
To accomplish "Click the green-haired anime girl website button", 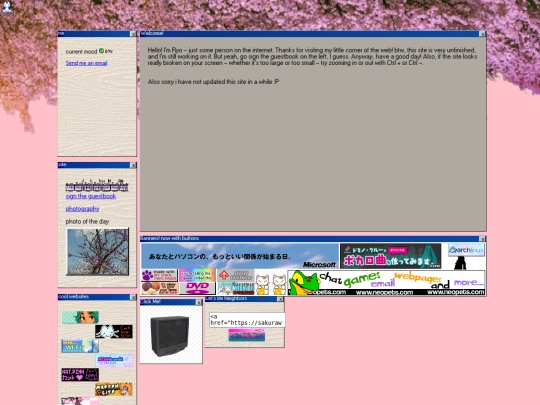I will pos(80,317).
